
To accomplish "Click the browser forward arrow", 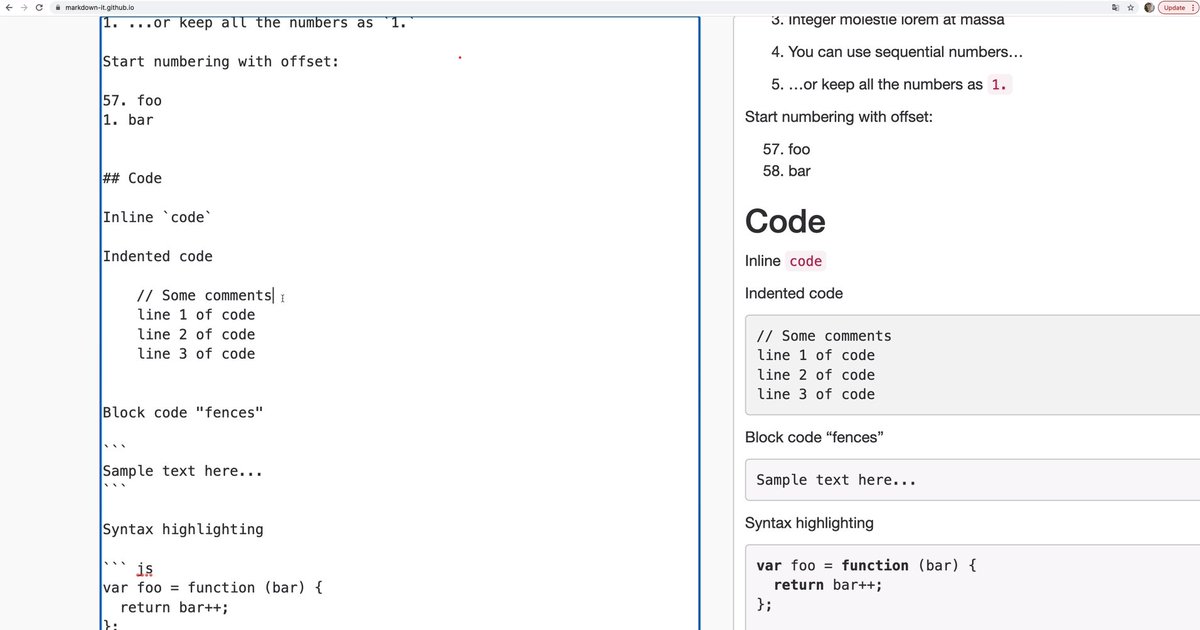I will click(x=24, y=7).
